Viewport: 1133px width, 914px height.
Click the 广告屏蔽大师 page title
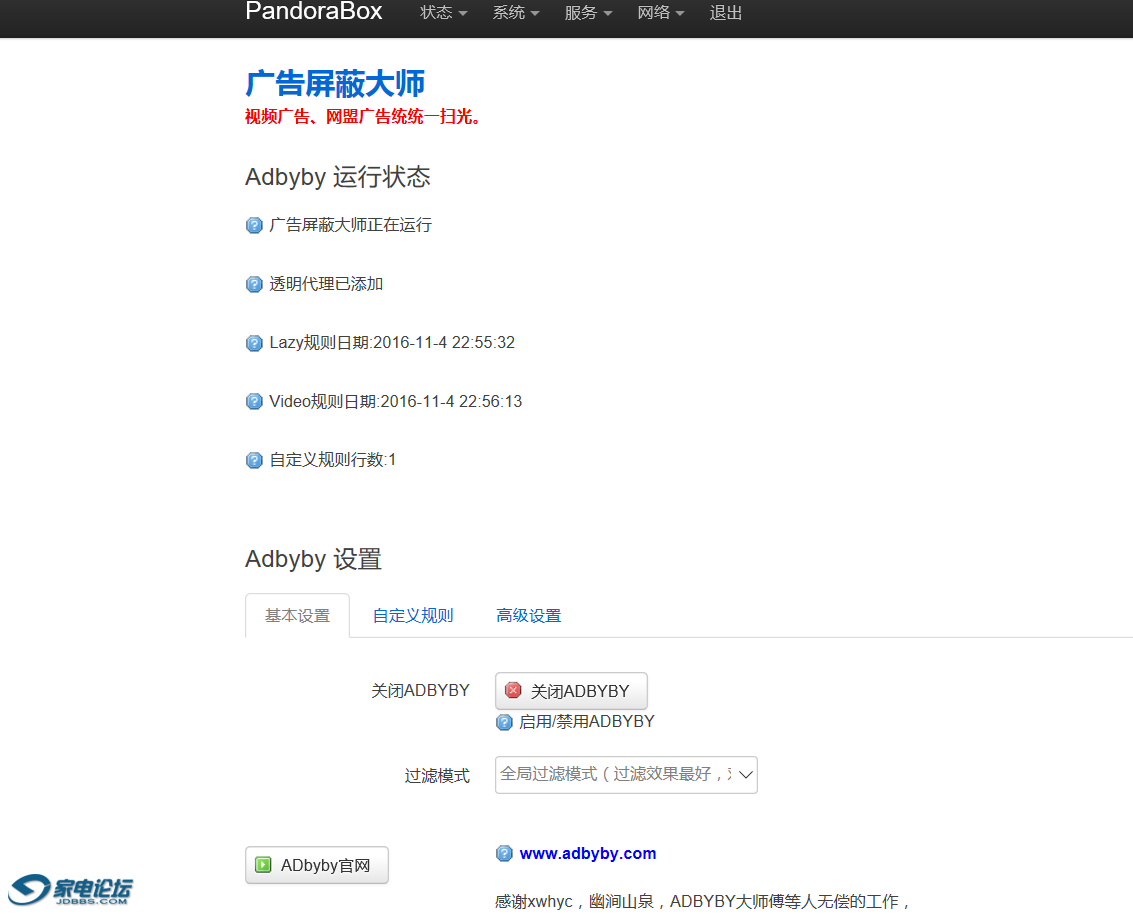pos(335,84)
